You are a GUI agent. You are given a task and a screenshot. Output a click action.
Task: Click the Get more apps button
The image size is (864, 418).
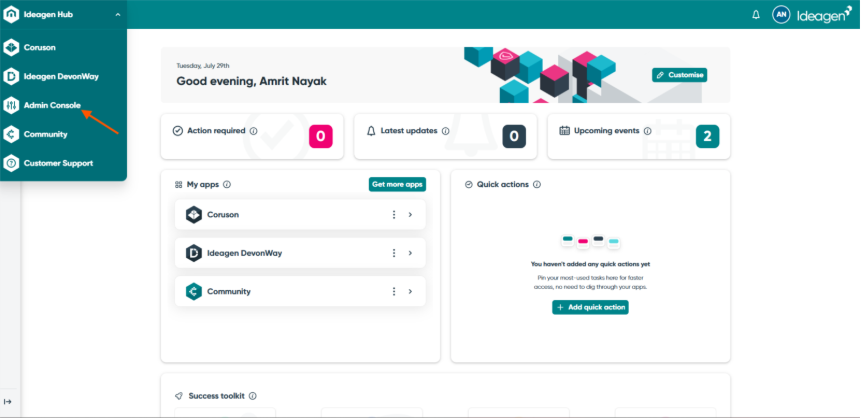pyautogui.click(x=397, y=184)
